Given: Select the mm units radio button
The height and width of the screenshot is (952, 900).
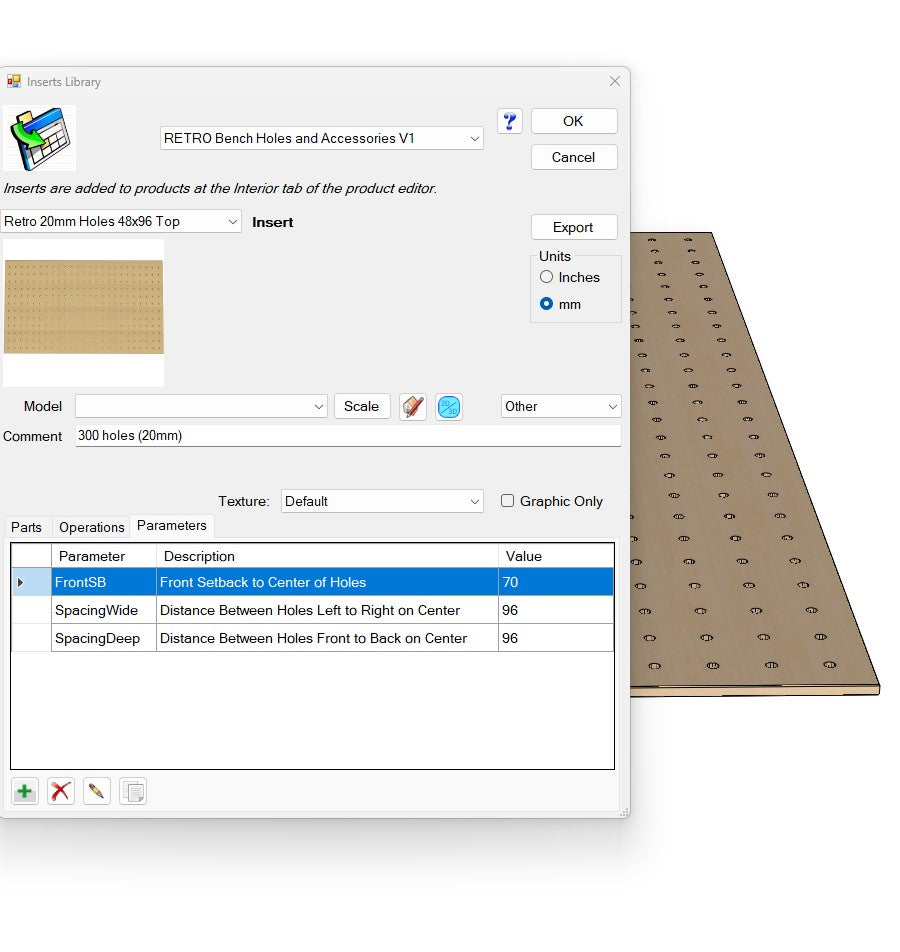Looking at the screenshot, I should pos(547,304).
